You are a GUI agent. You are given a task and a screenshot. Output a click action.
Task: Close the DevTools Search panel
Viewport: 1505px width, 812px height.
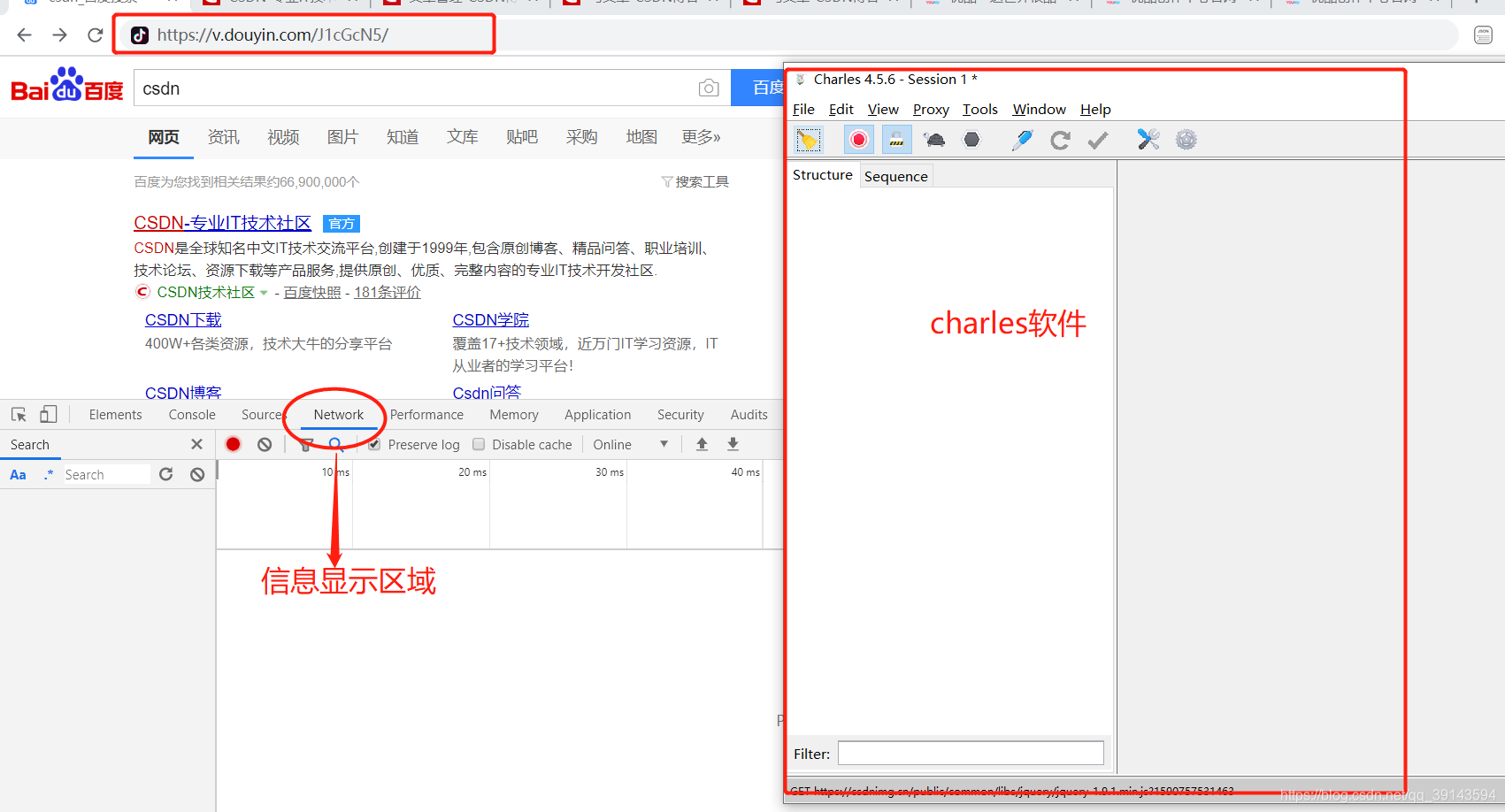pos(196,444)
